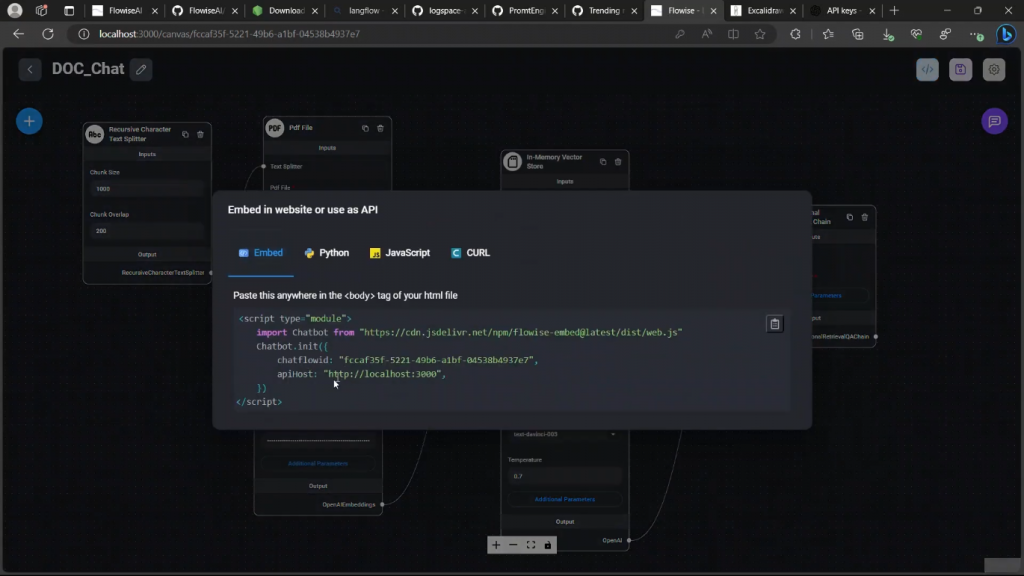Edit the DOC_Chat name with the pencil icon

coord(141,69)
